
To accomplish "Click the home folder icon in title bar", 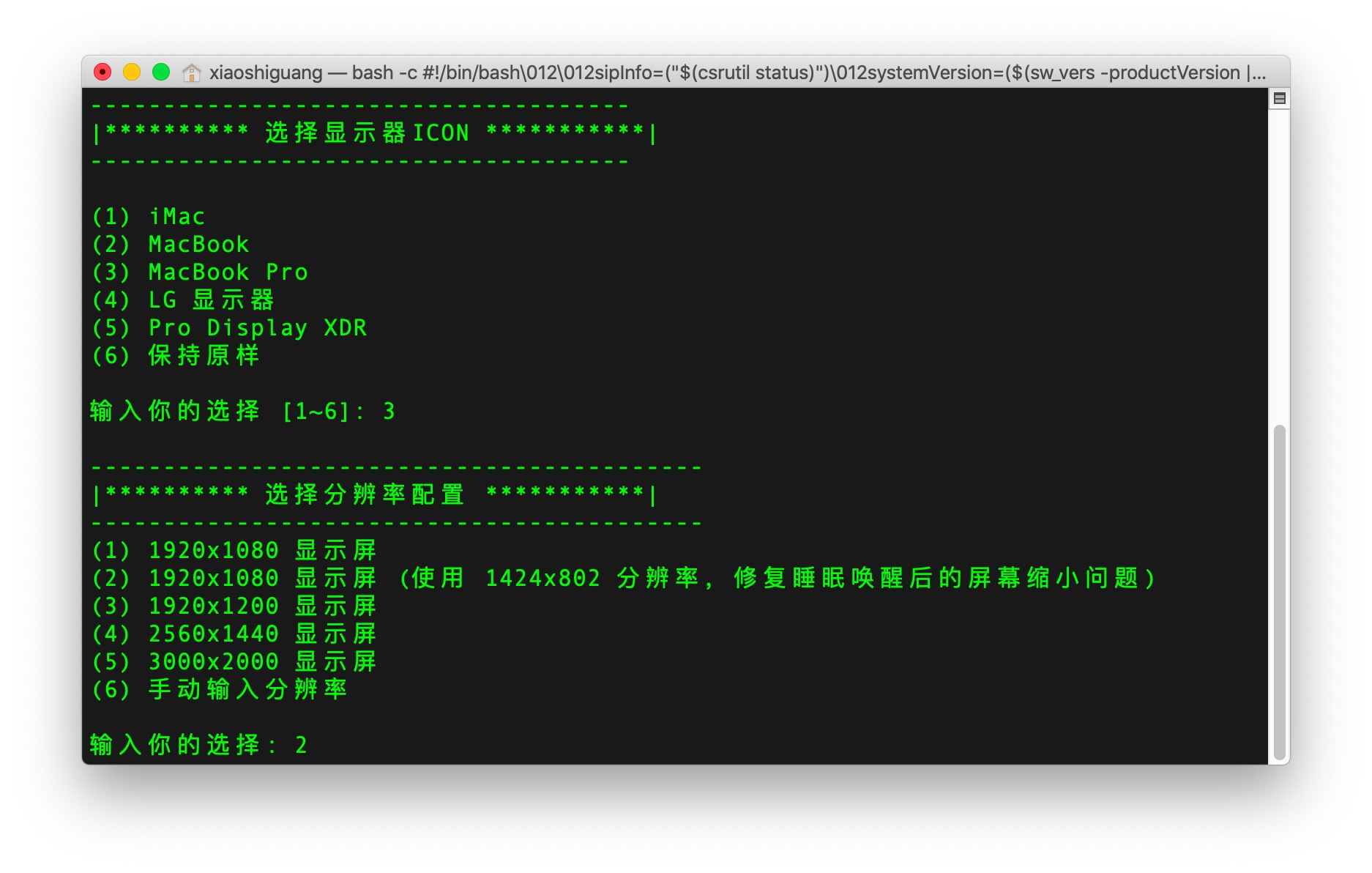I will (191, 73).
